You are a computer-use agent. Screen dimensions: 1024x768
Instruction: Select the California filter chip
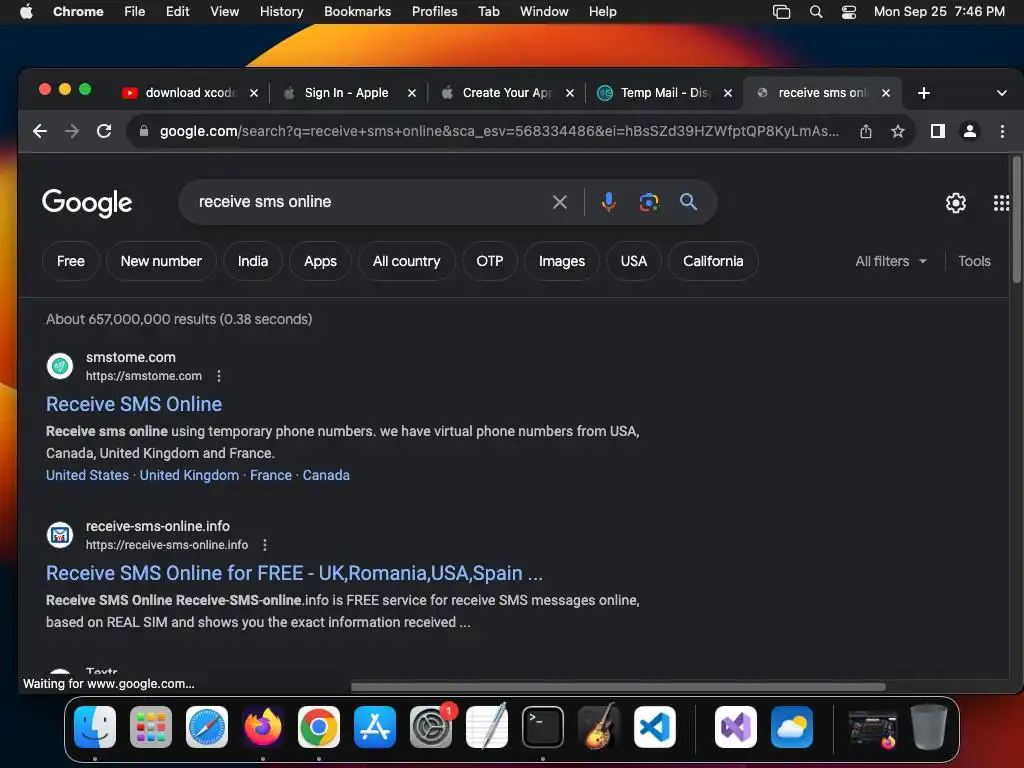click(x=713, y=261)
